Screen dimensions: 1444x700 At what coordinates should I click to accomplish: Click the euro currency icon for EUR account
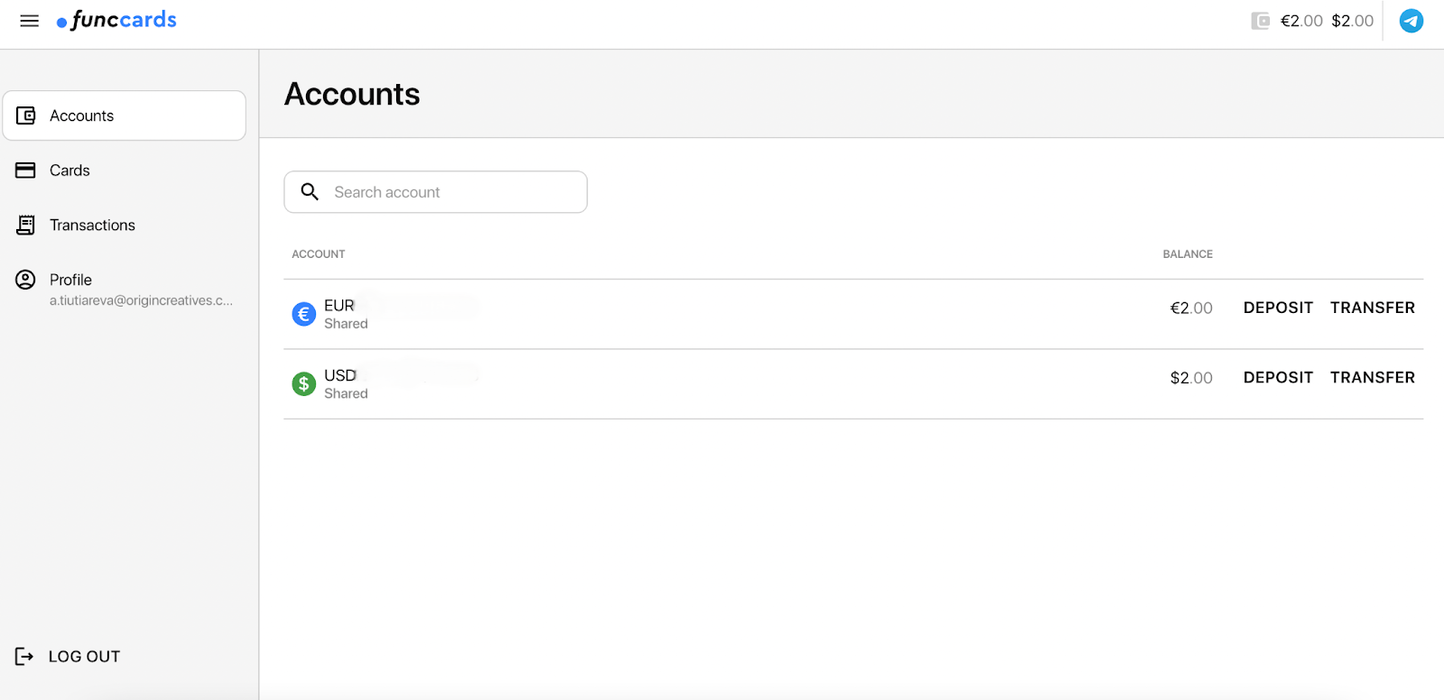(304, 313)
